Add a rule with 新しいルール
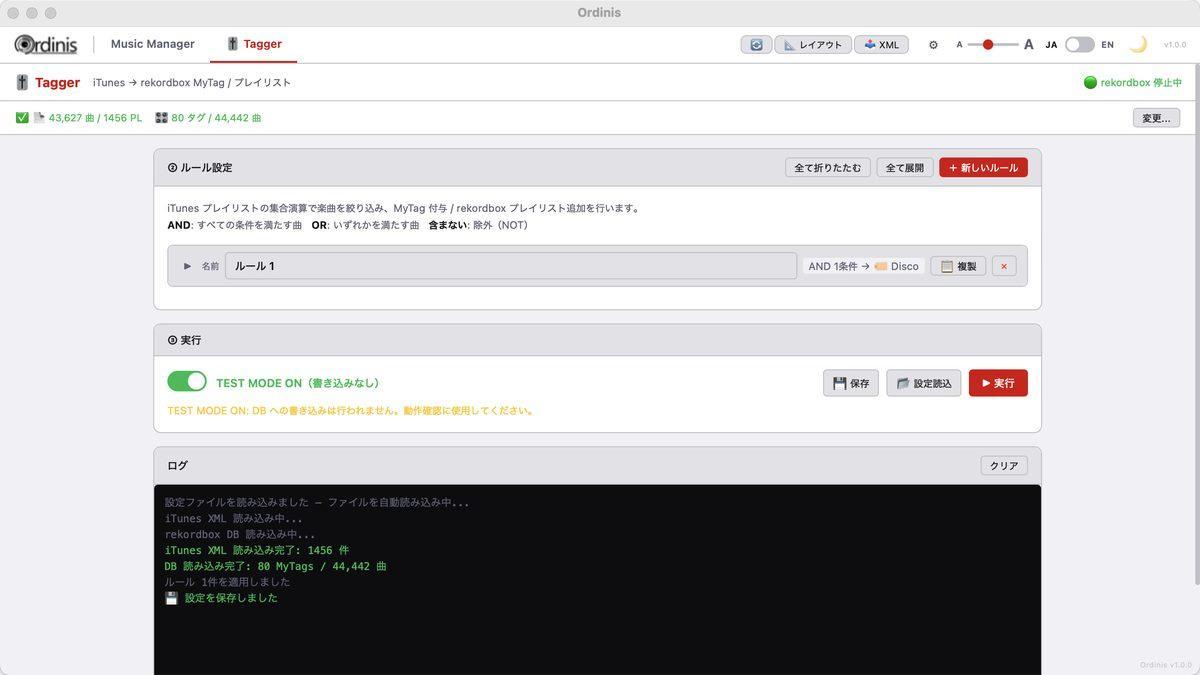This screenshot has height=675, width=1200. tap(983, 168)
